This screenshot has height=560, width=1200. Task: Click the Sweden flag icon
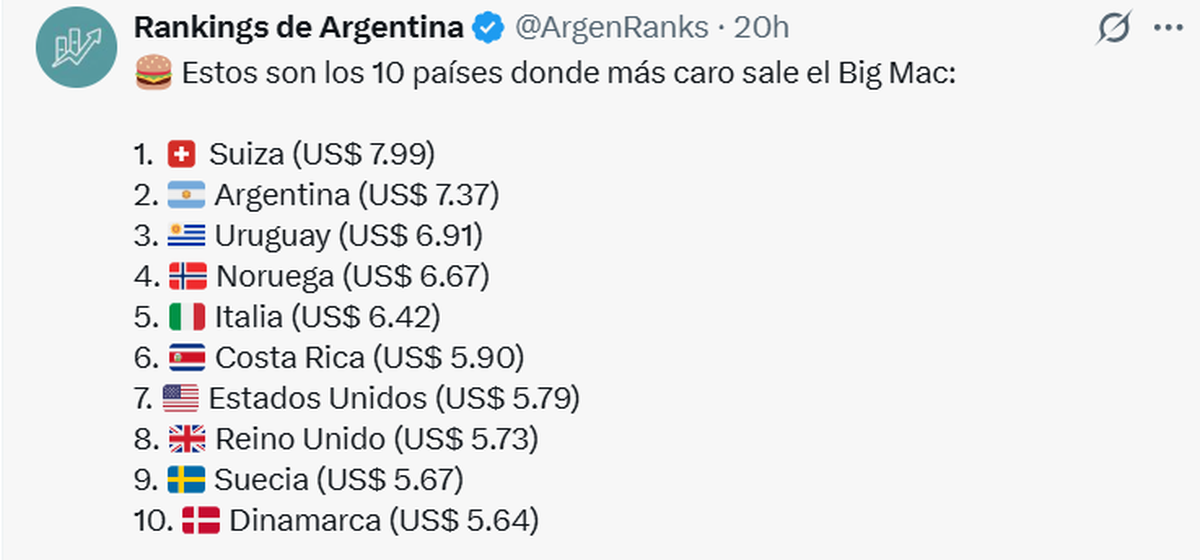(186, 479)
